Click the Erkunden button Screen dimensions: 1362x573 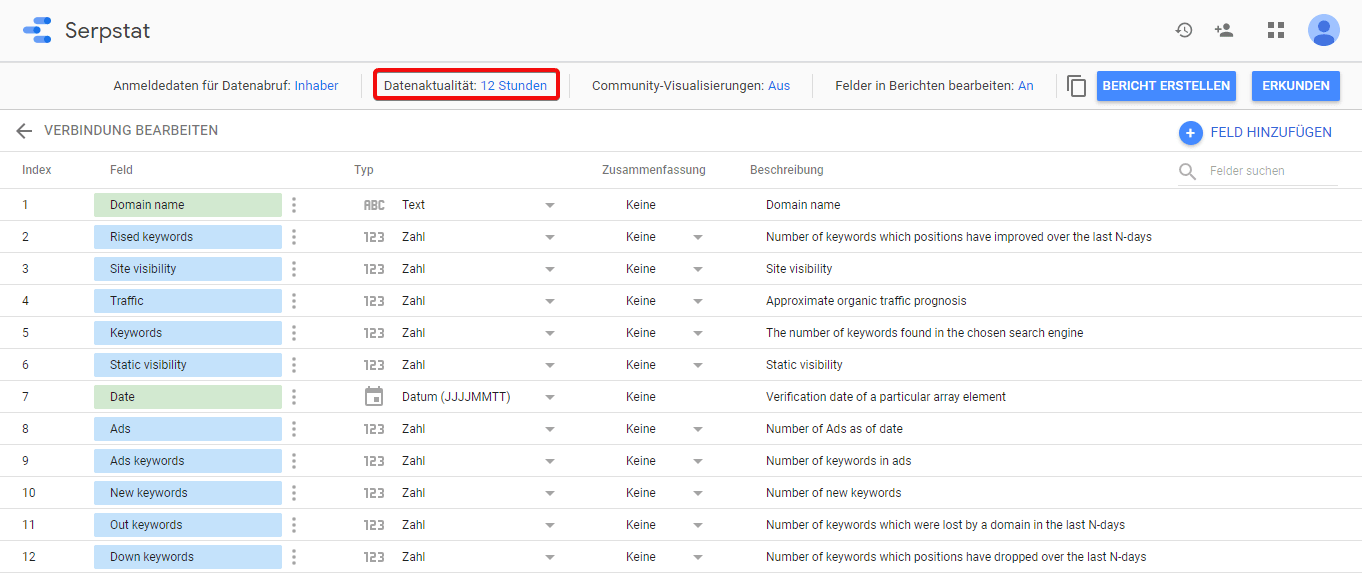point(1296,86)
